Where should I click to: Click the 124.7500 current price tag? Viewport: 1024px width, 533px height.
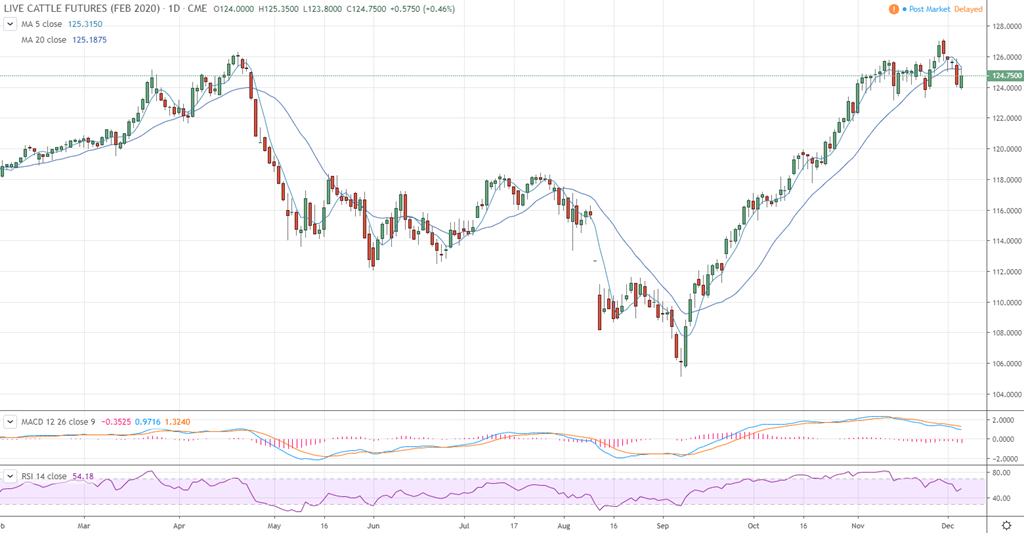(x=1005, y=76)
